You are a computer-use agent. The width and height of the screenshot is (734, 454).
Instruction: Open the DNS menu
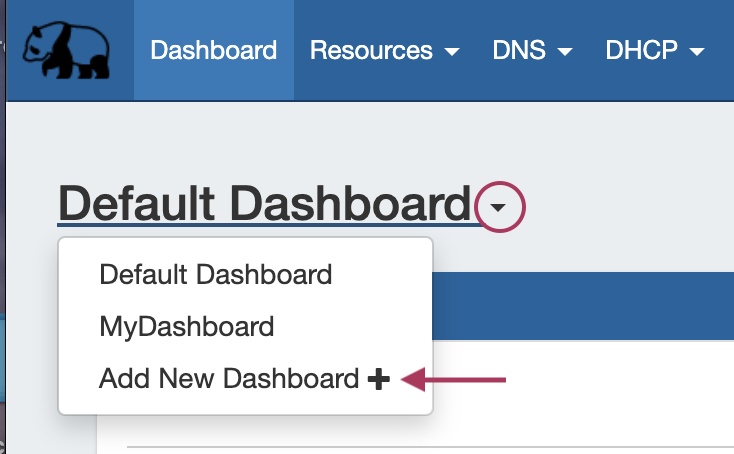522,50
